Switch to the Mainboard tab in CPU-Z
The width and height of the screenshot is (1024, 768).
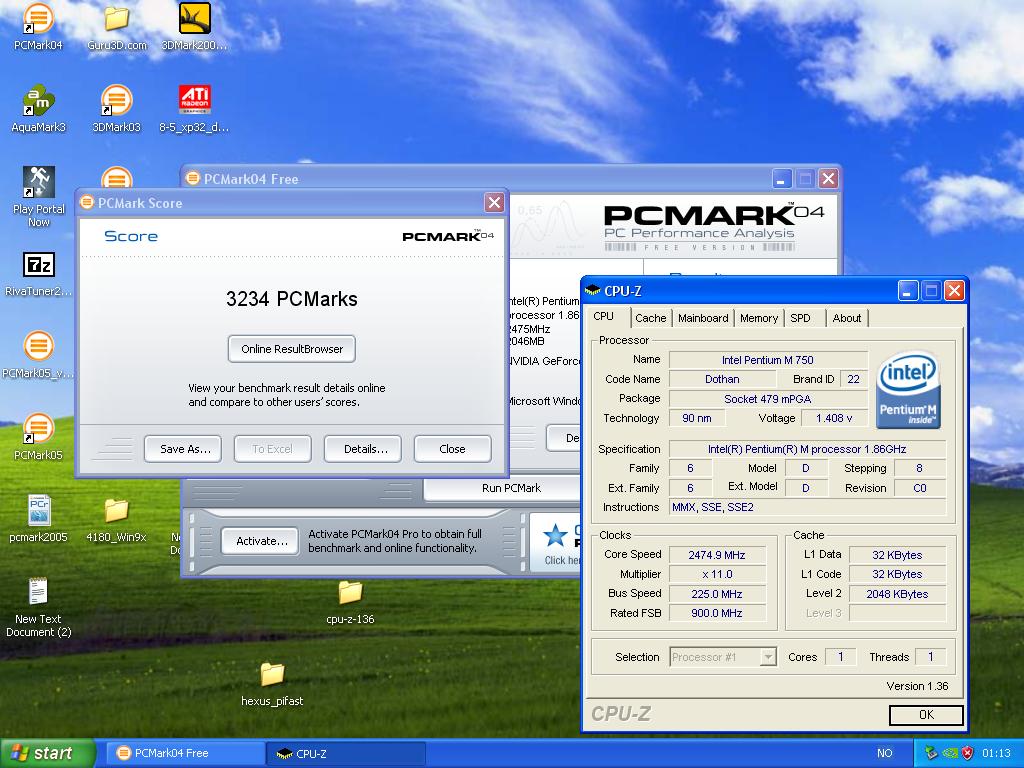[x=703, y=318]
